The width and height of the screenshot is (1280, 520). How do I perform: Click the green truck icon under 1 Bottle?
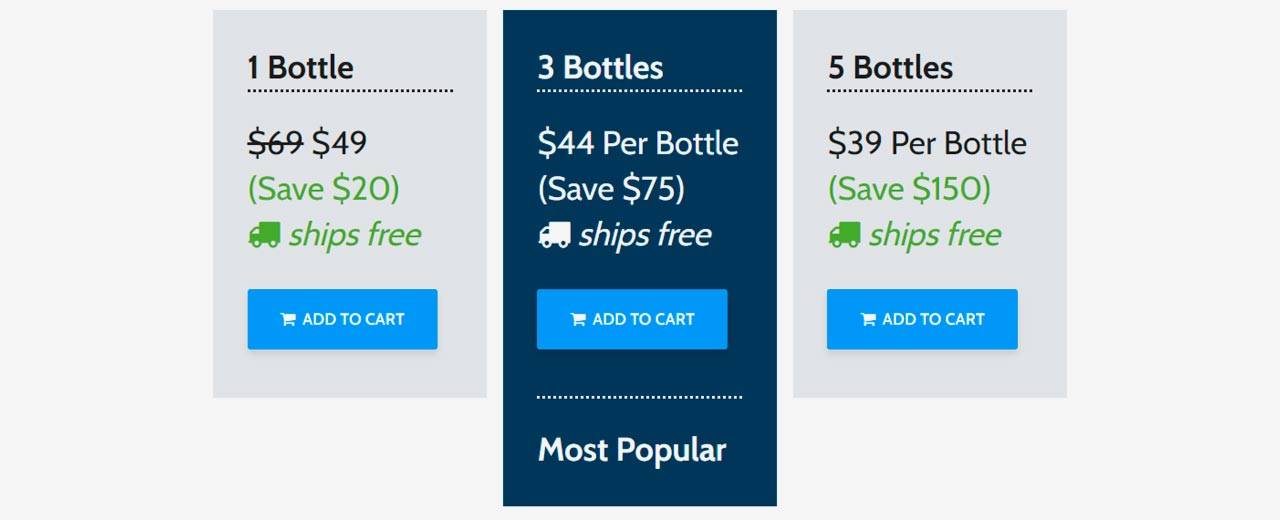click(264, 235)
